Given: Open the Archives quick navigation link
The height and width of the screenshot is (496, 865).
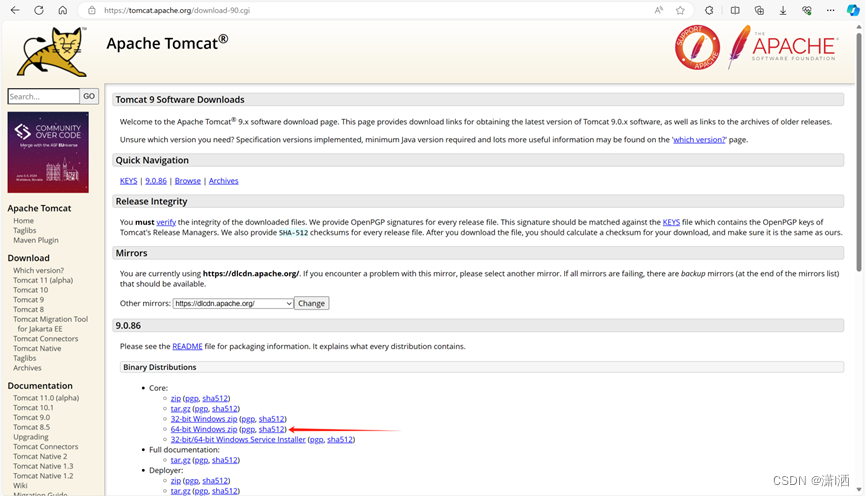Looking at the screenshot, I should pyautogui.click(x=223, y=180).
